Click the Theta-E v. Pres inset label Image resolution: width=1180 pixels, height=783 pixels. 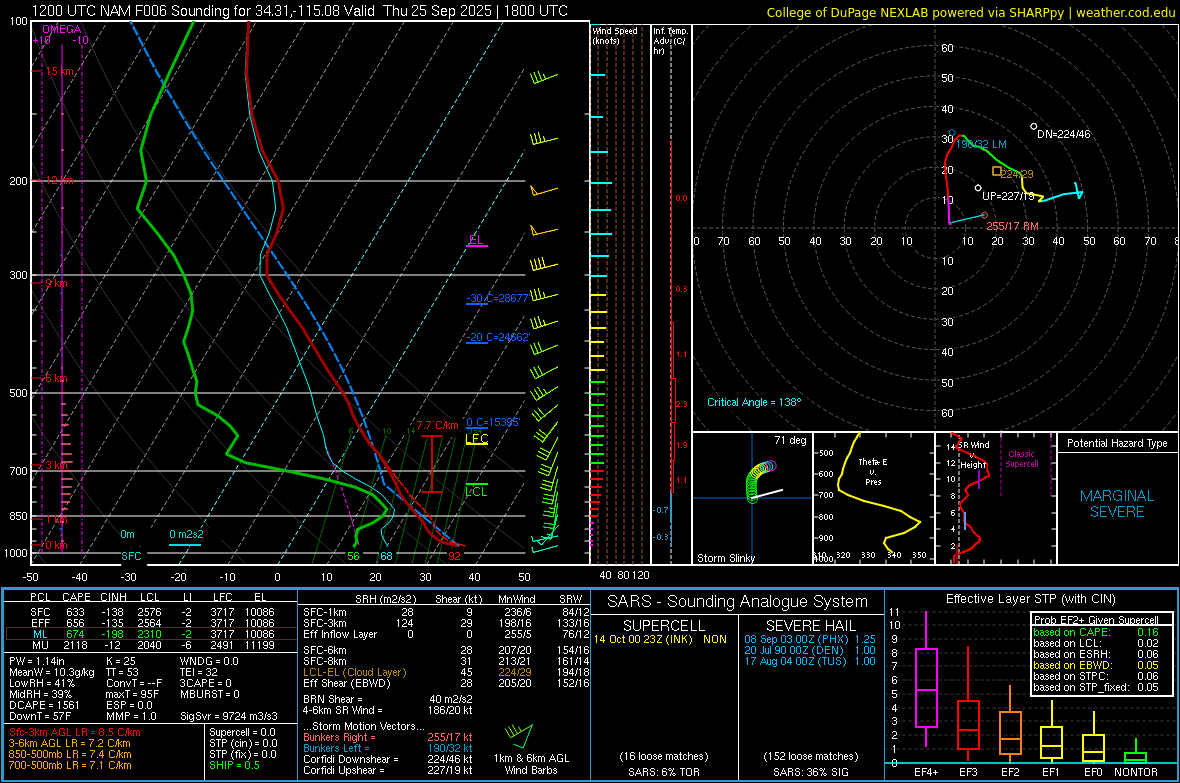pos(873,471)
